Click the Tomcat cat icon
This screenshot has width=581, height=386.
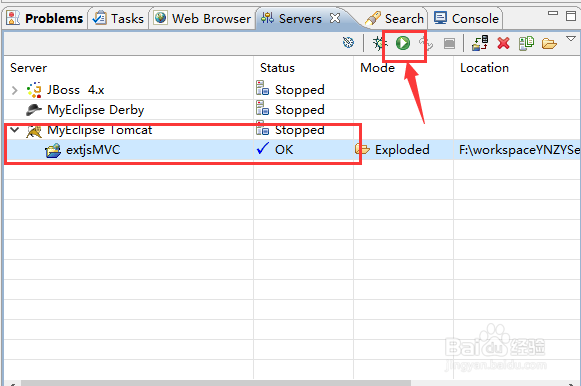[34, 131]
